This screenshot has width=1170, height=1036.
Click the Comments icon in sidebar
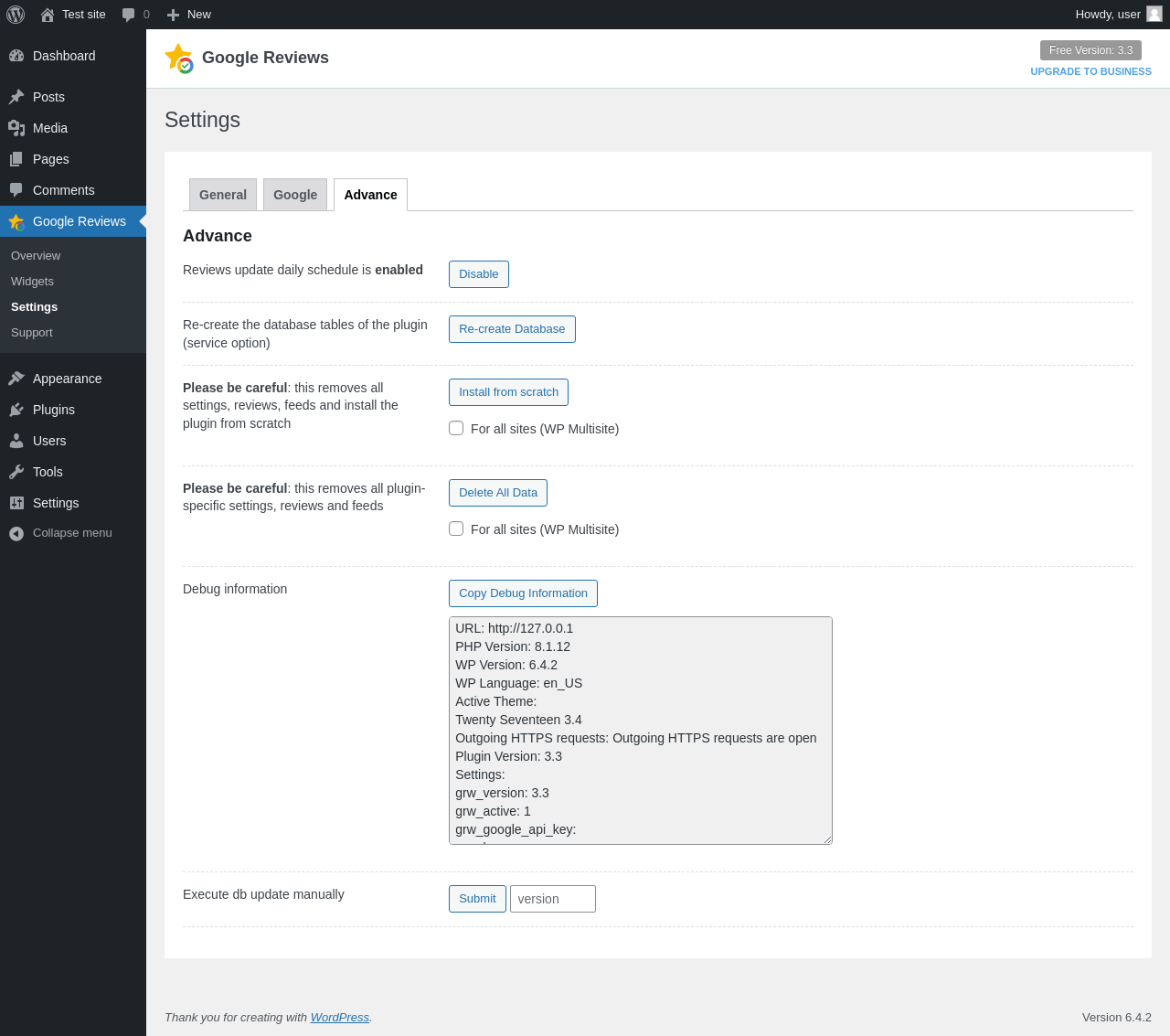tap(16, 190)
